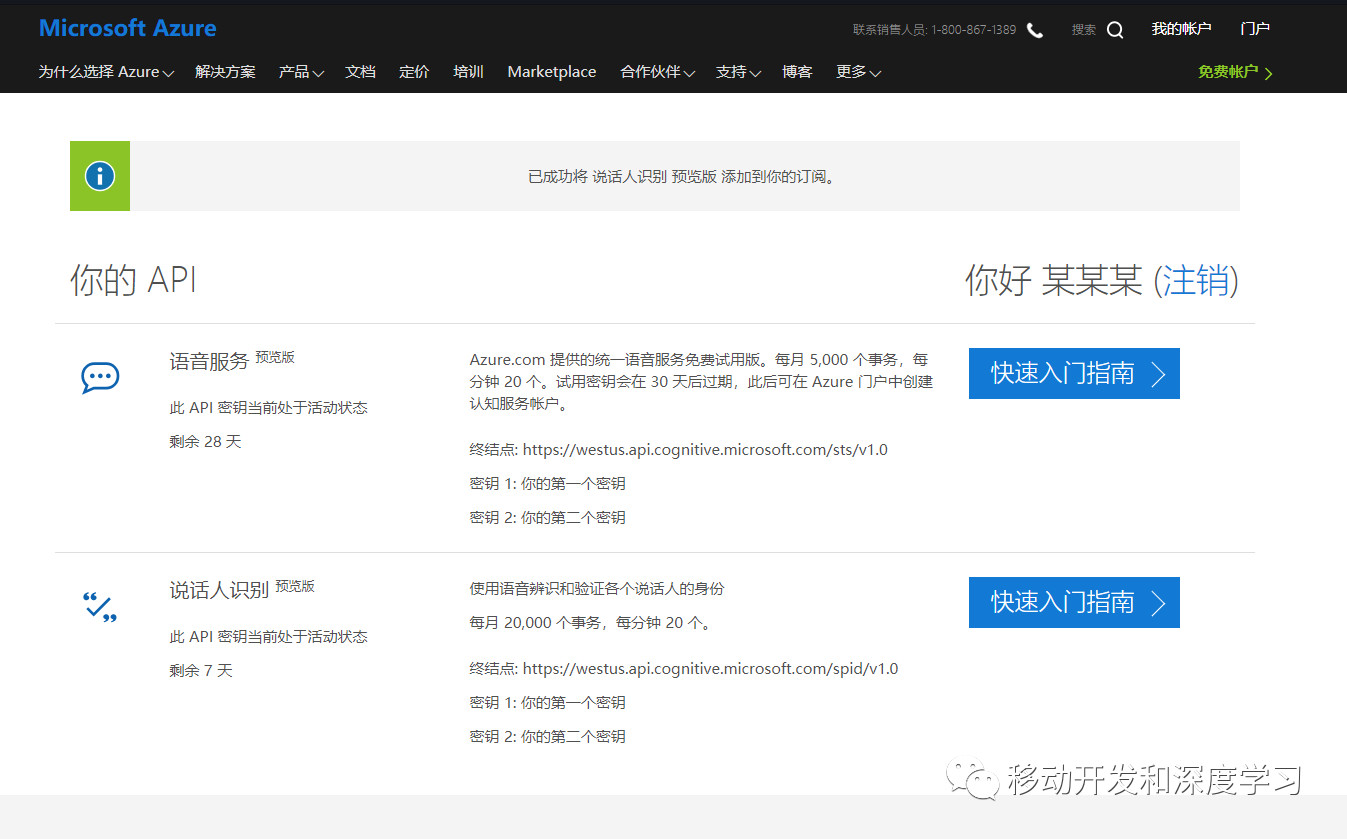Open 解决方案 menu item

pyautogui.click(x=225, y=72)
